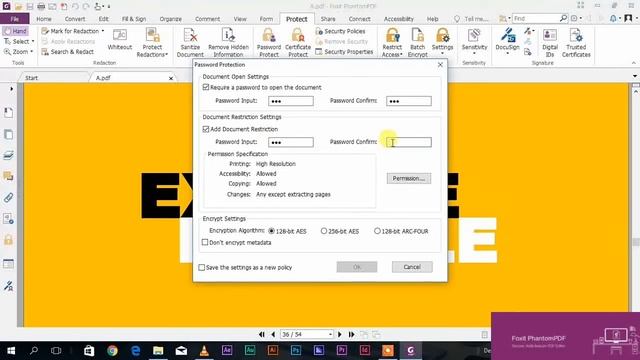Viewport: 640px width, 360px height.
Task: Uncheck Require a password to open document
Action: (206, 87)
